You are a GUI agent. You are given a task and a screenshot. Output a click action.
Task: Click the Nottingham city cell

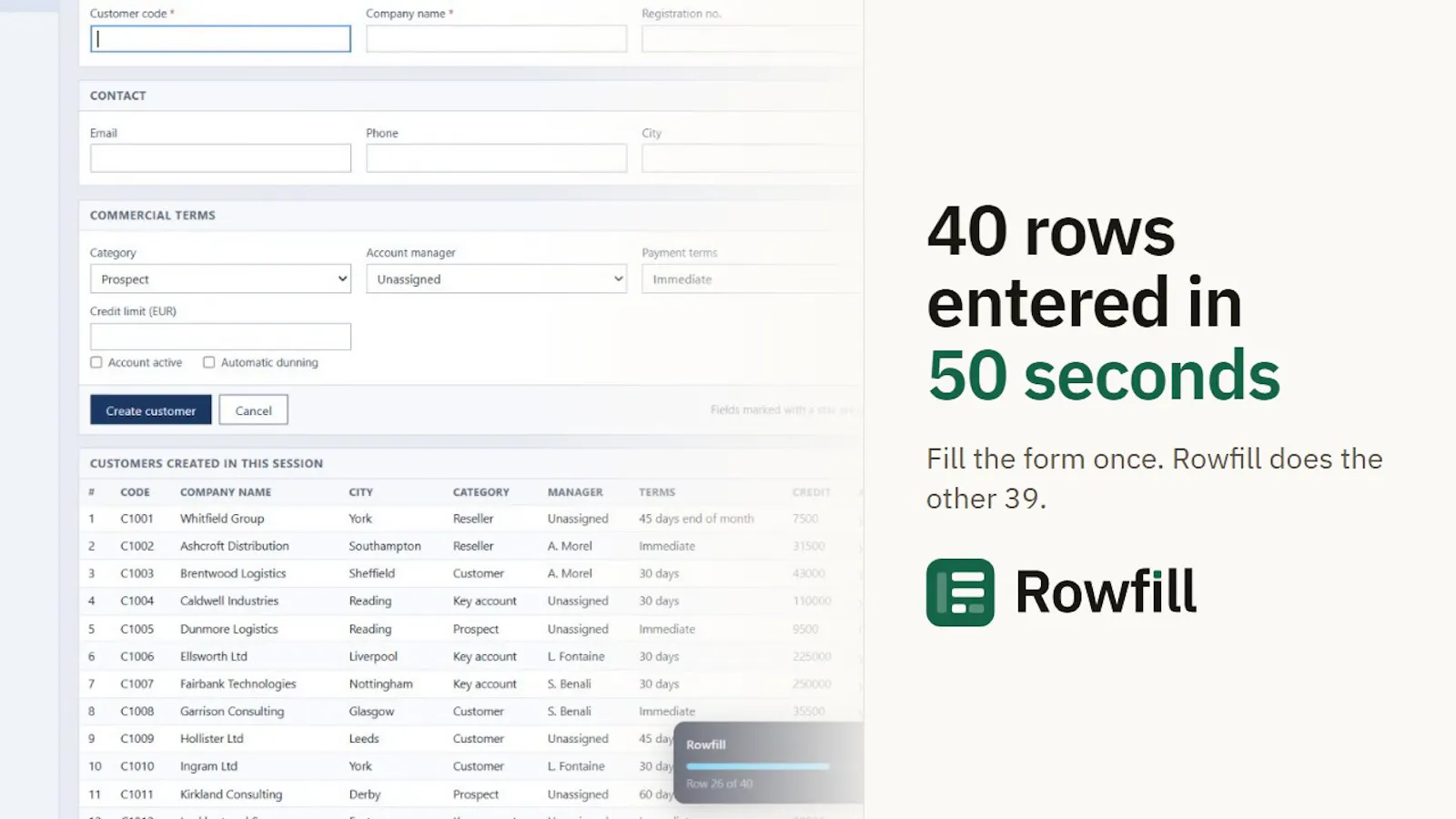[380, 683]
